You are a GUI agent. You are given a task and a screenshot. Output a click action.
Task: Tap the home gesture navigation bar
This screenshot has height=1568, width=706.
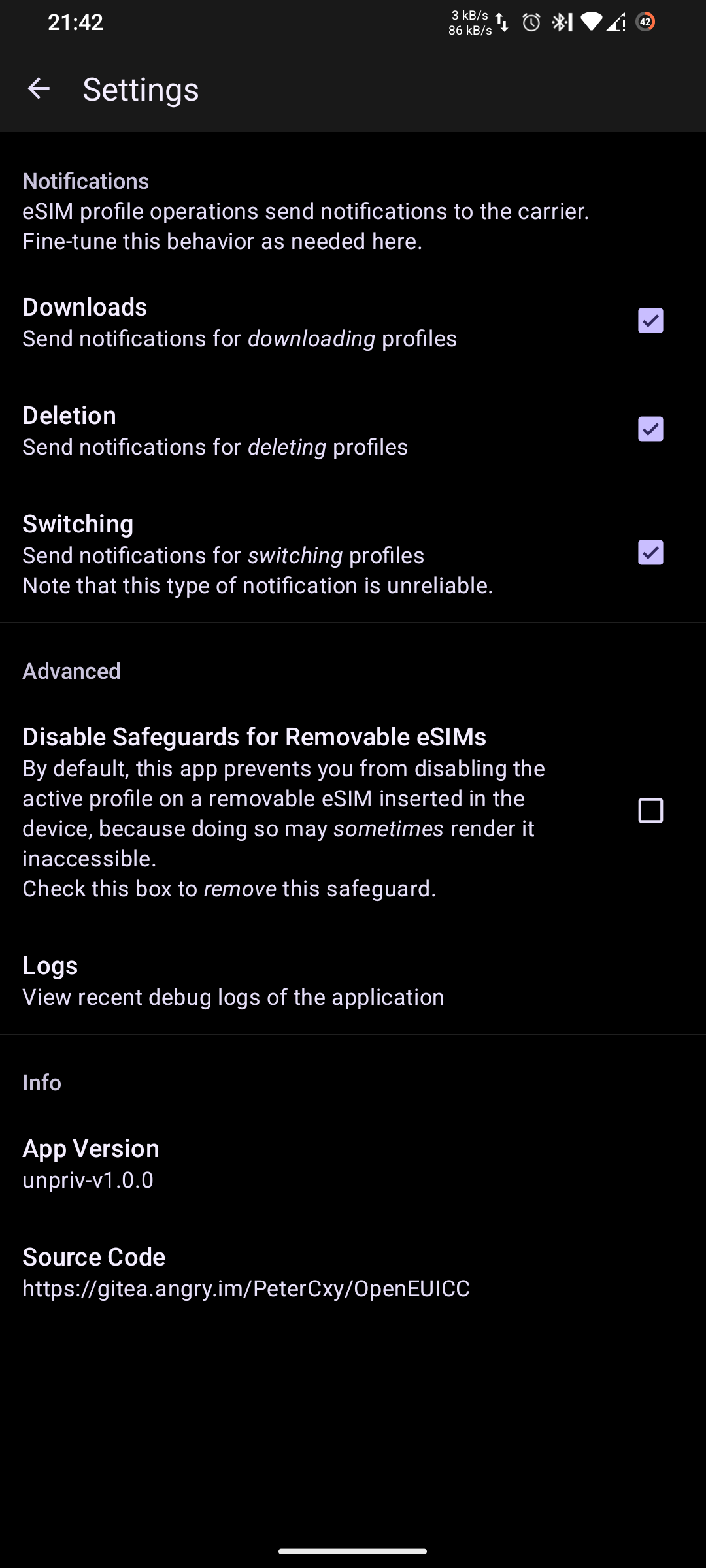(353, 1551)
